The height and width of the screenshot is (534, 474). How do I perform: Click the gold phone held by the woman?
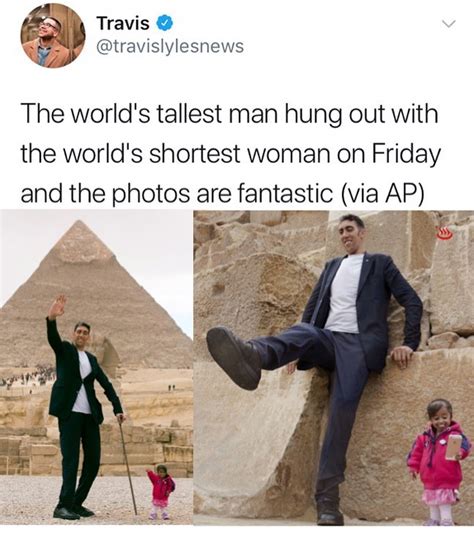tap(454, 446)
